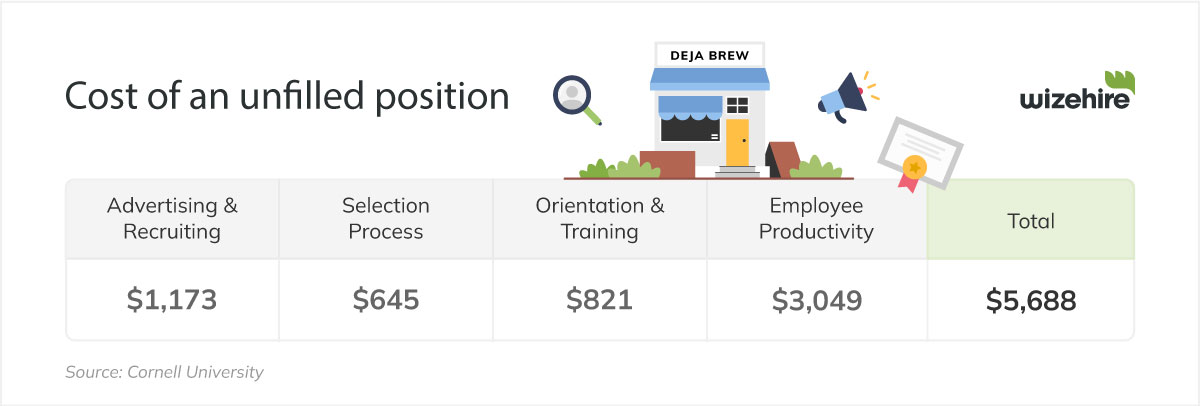
Task: Click the $5,688 total value
Action: (1030, 300)
